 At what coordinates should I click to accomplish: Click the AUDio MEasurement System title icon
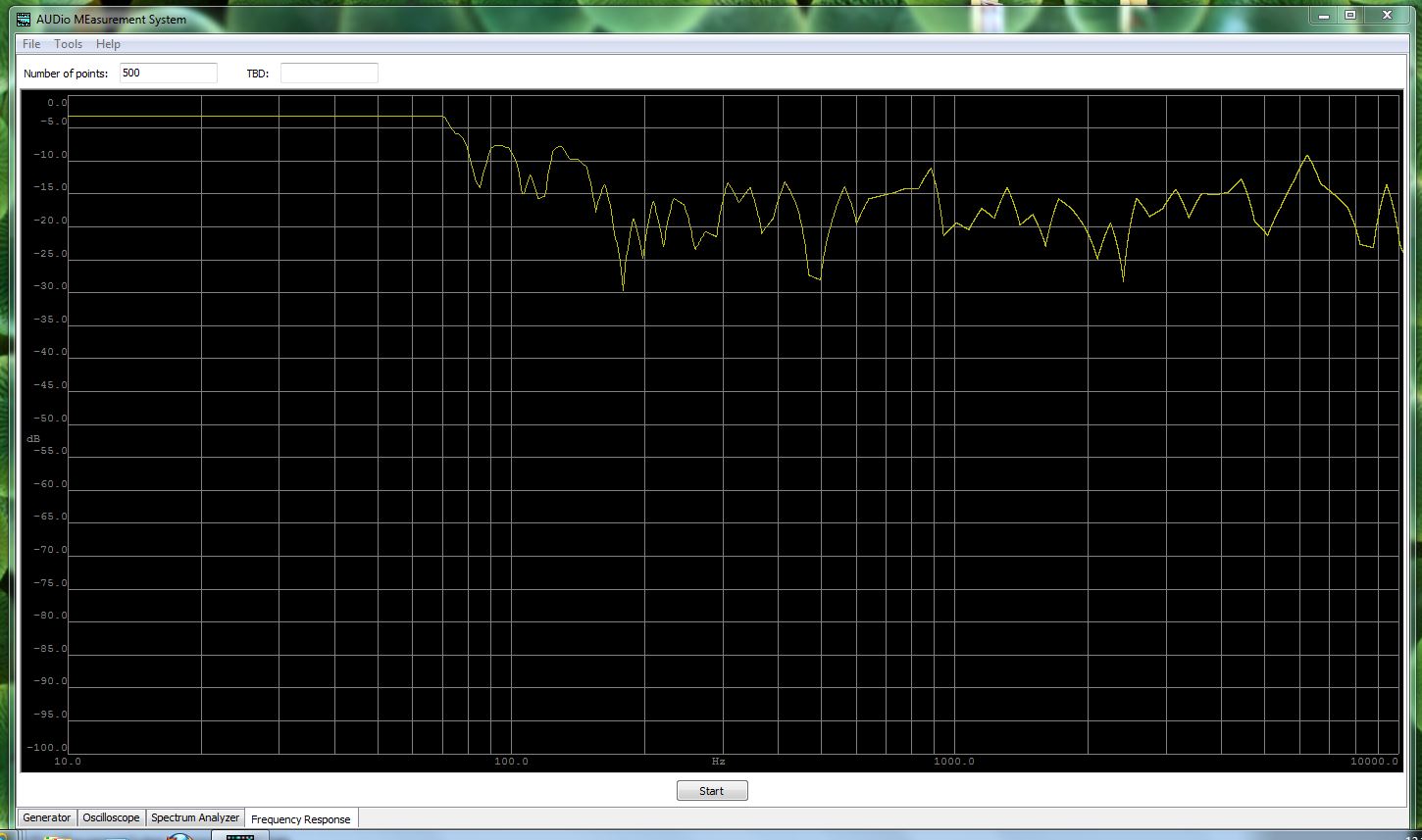point(24,19)
